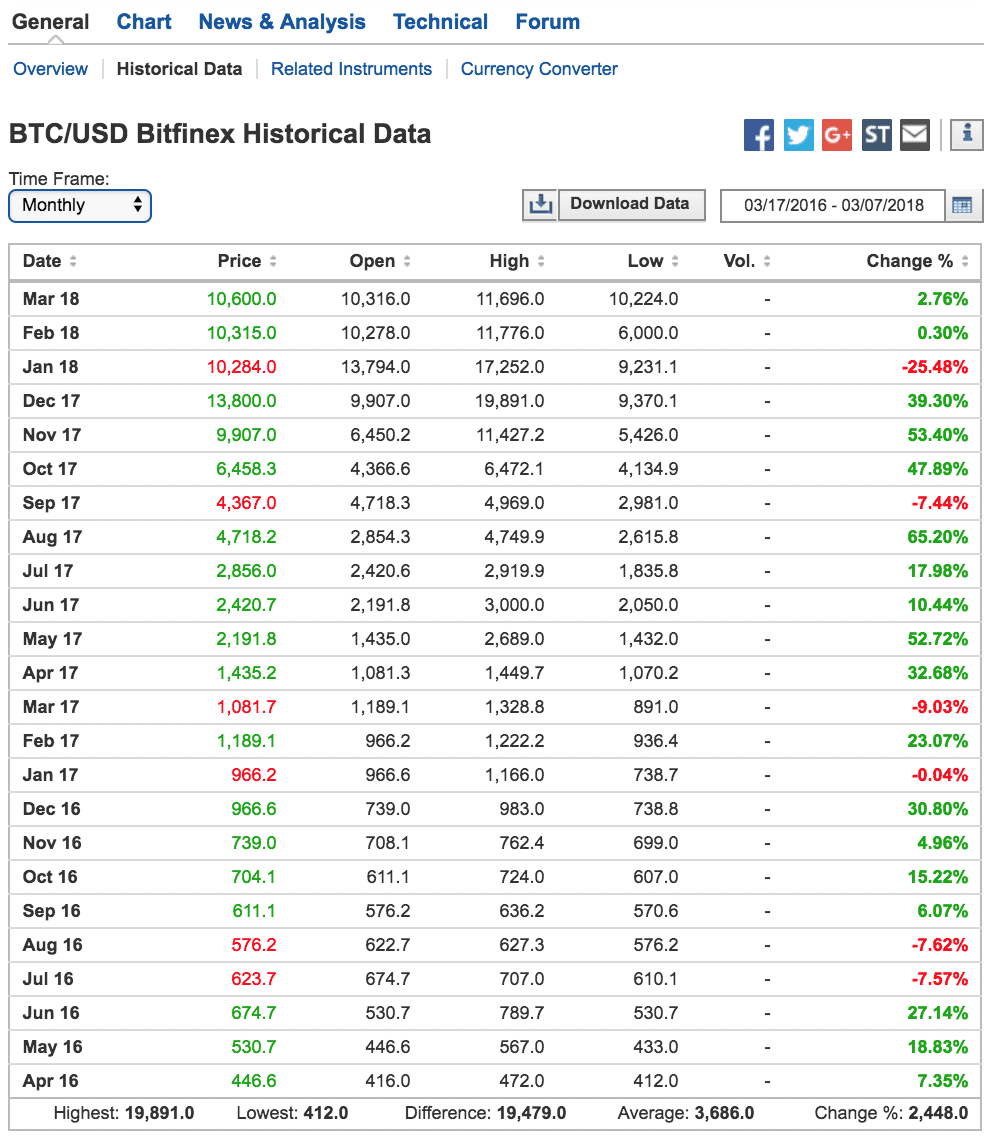996x1146 pixels.
Task: Click the Difference summary value 19,479.0
Action: [531, 1113]
